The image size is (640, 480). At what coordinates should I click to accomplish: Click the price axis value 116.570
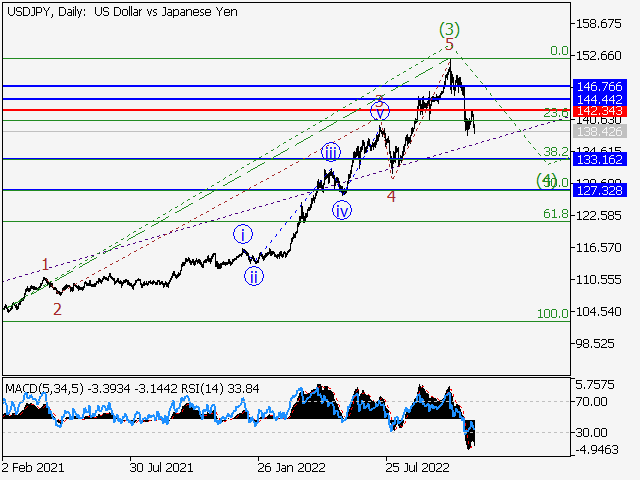(x=598, y=248)
